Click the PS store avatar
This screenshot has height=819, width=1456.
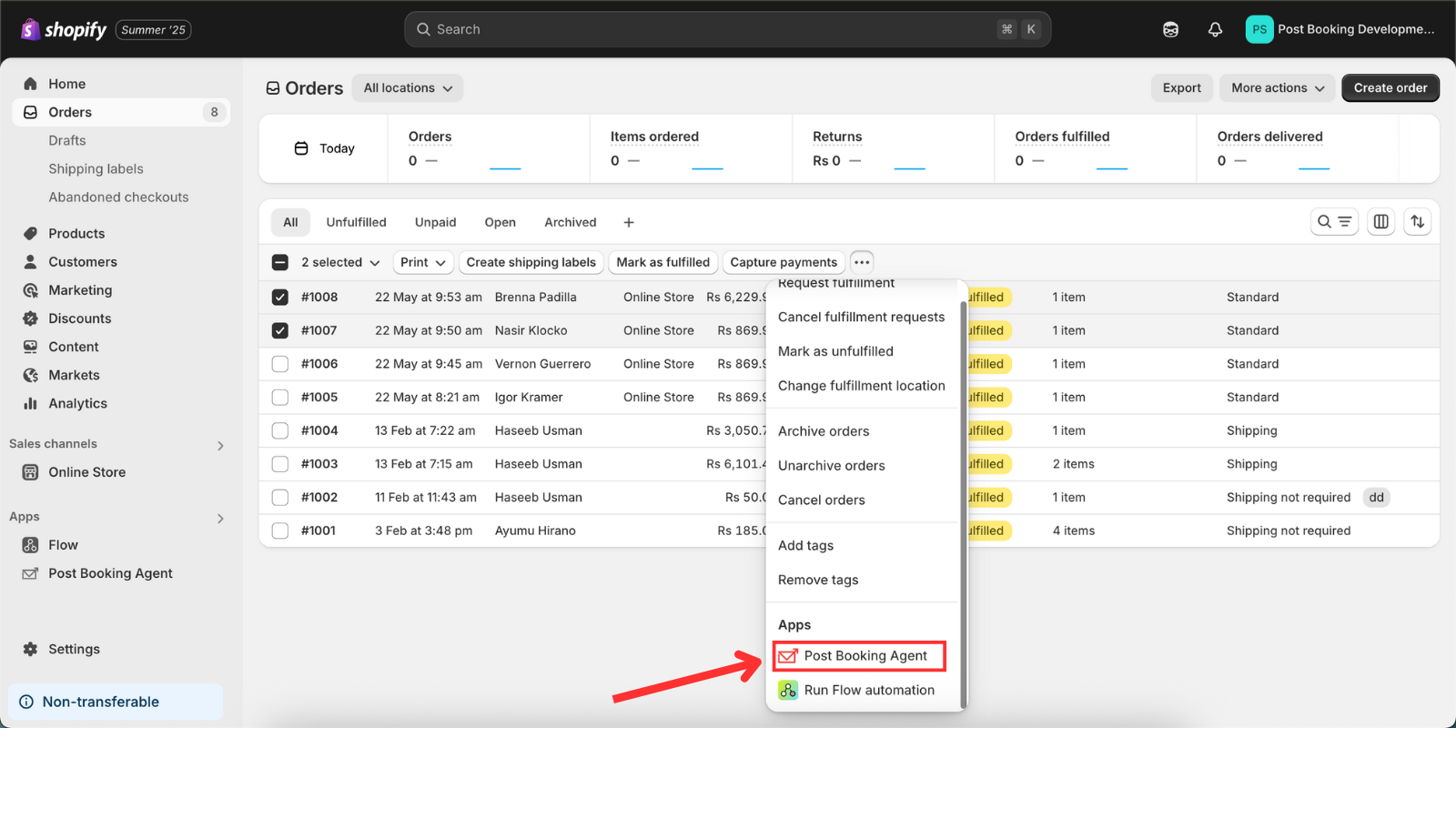click(x=1259, y=29)
